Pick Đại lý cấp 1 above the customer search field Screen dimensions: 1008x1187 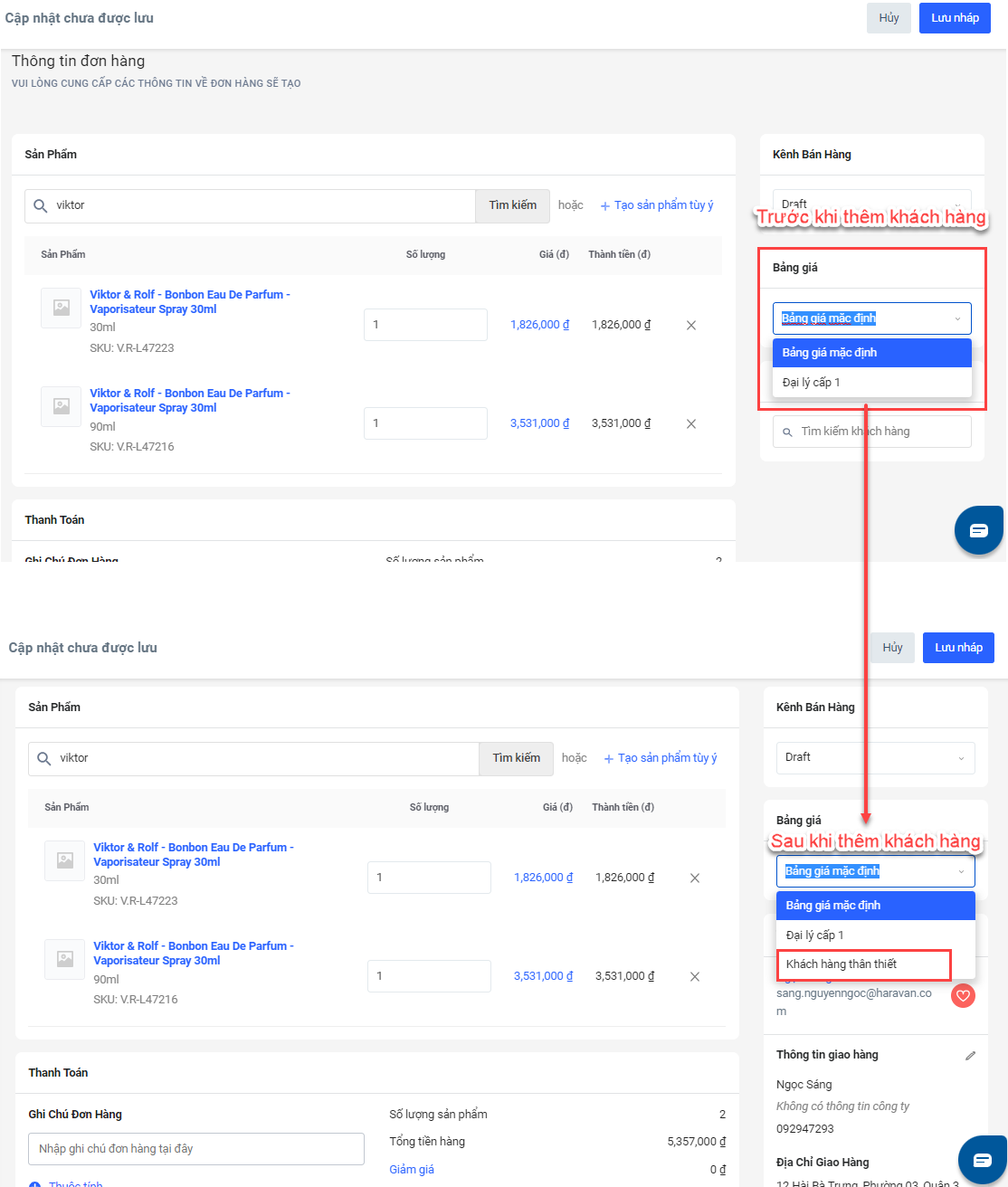point(871,382)
